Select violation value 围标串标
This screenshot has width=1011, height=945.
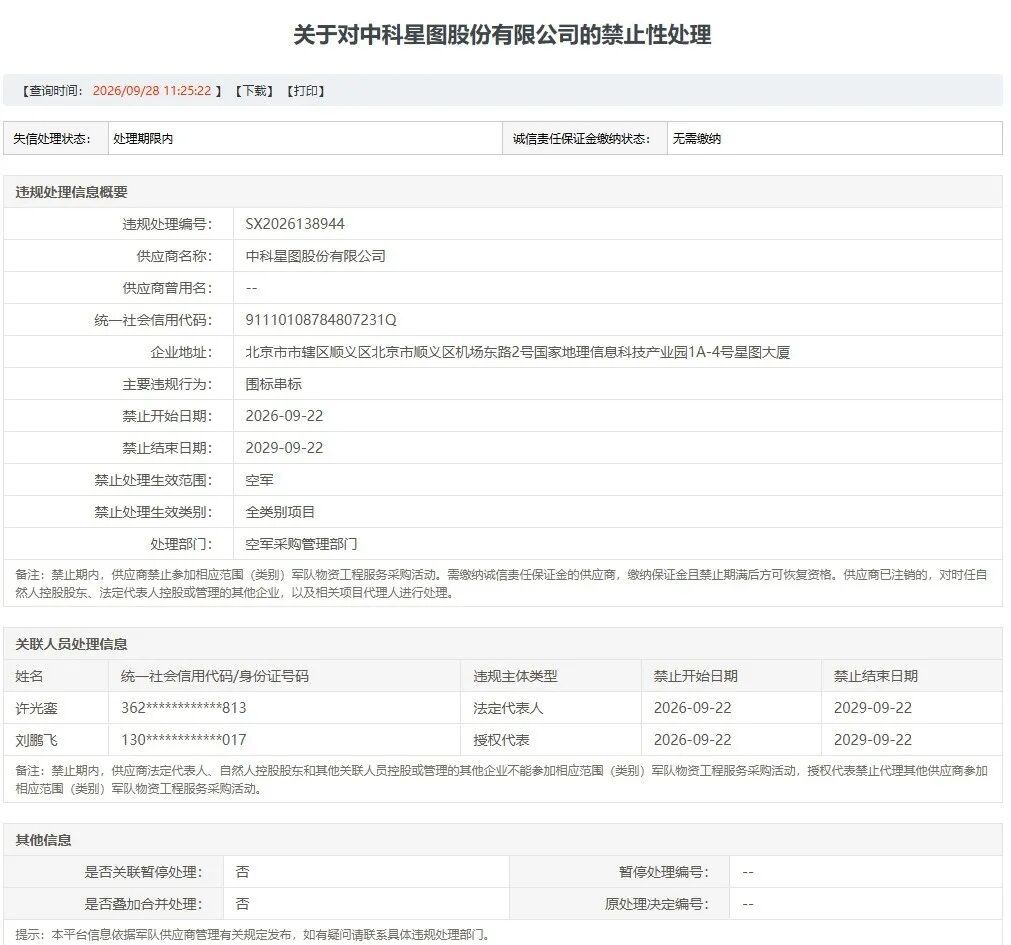click(273, 384)
